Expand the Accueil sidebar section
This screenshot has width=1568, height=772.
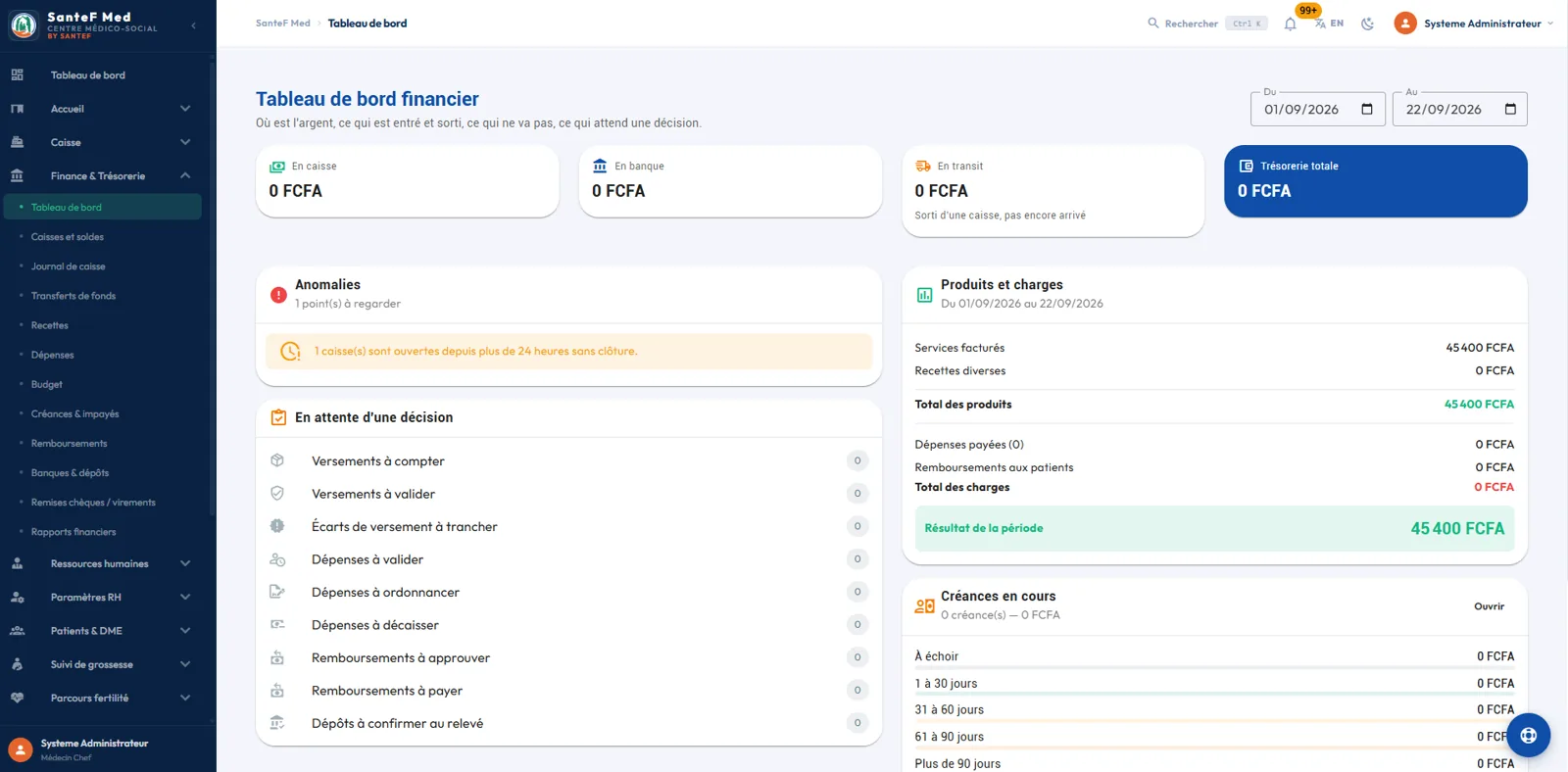pyautogui.click(x=184, y=109)
